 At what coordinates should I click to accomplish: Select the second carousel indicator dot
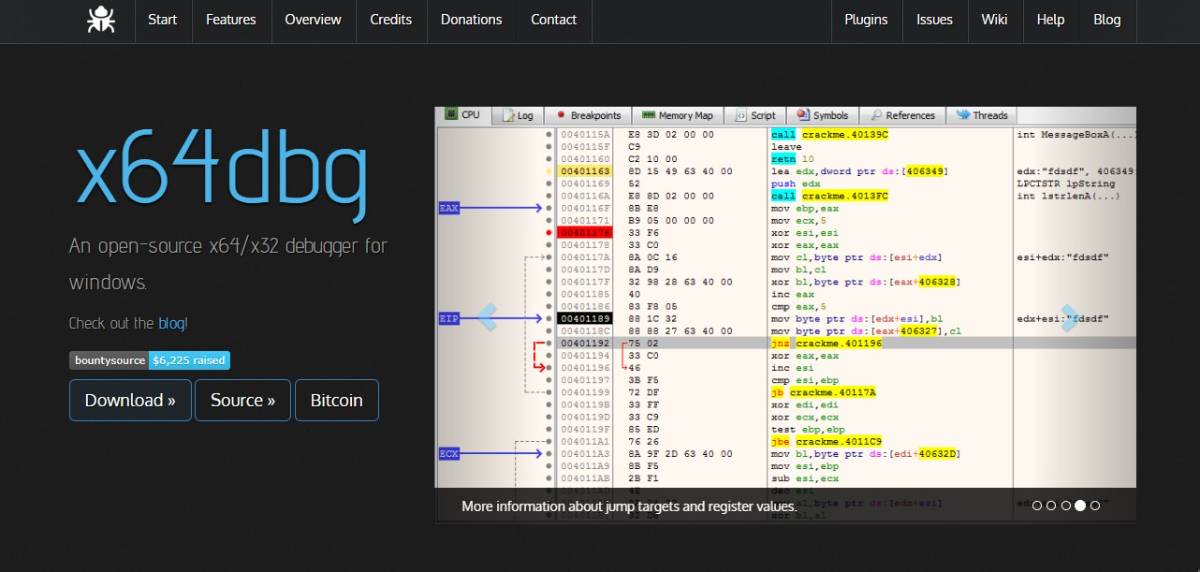point(1052,506)
